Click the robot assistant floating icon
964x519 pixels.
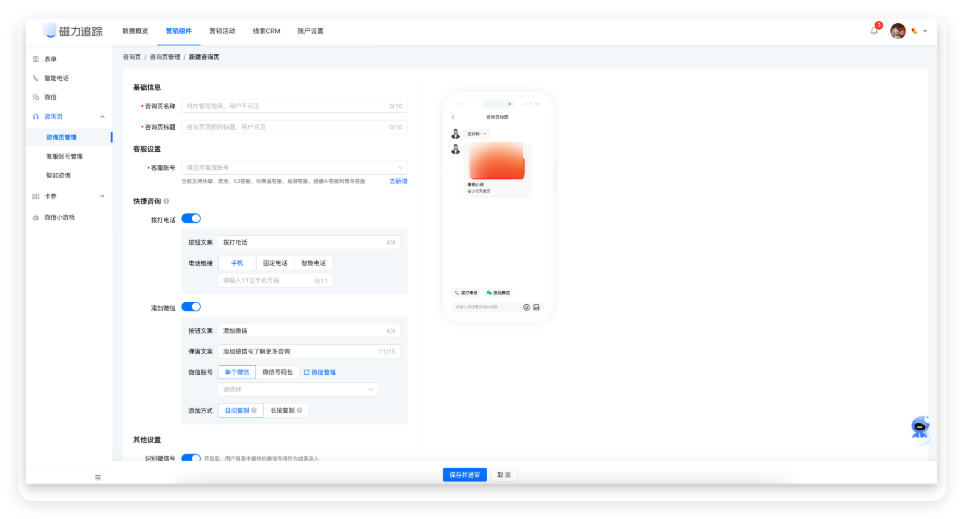tap(920, 427)
